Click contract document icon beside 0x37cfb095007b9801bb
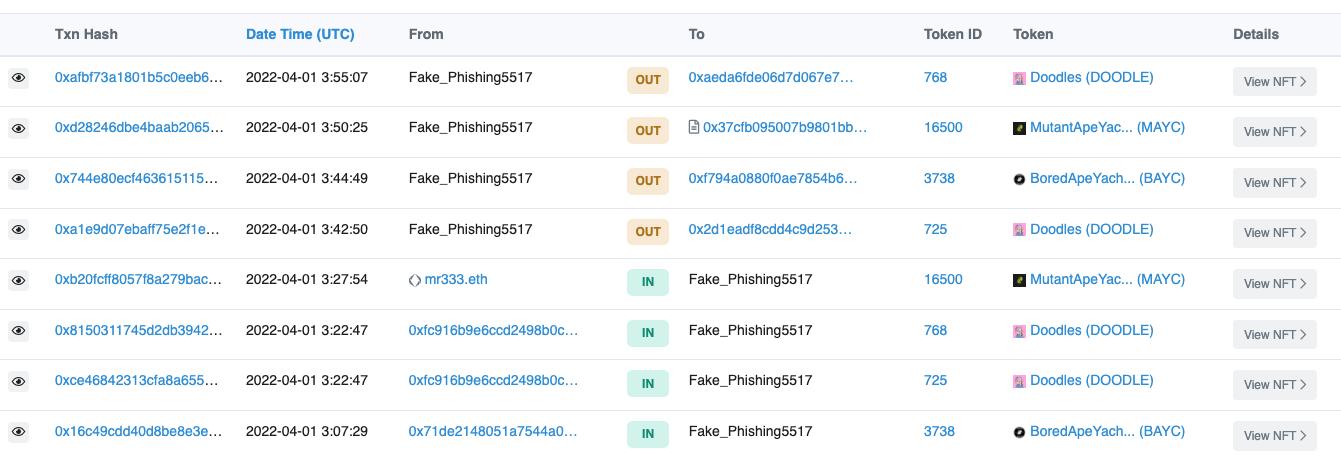Viewport: 1341px width, 462px height. [x=694, y=128]
